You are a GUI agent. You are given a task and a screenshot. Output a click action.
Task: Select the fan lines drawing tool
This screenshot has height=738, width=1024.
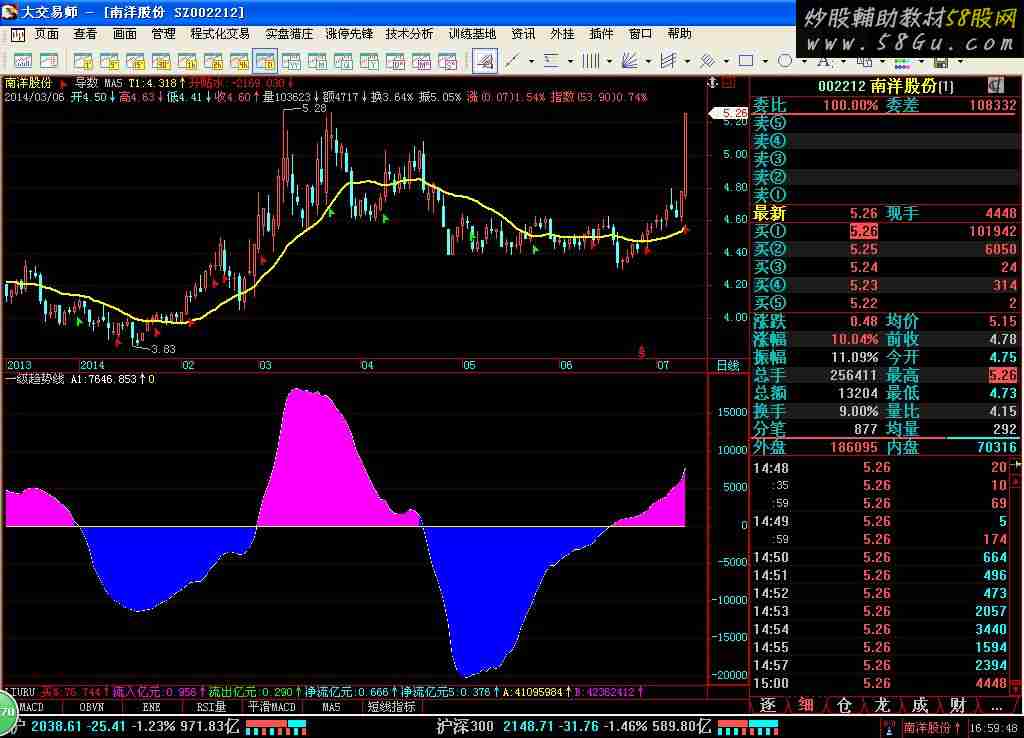click(630, 61)
